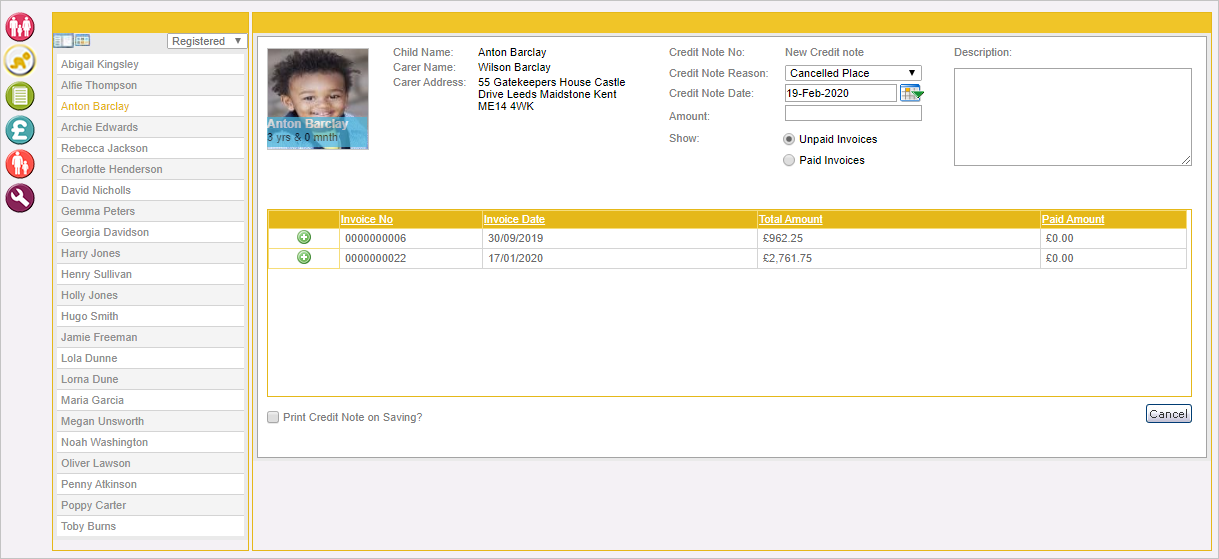This screenshot has width=1219, height=559.
Task: Click into the Description text area
Action: (1073, 117)
